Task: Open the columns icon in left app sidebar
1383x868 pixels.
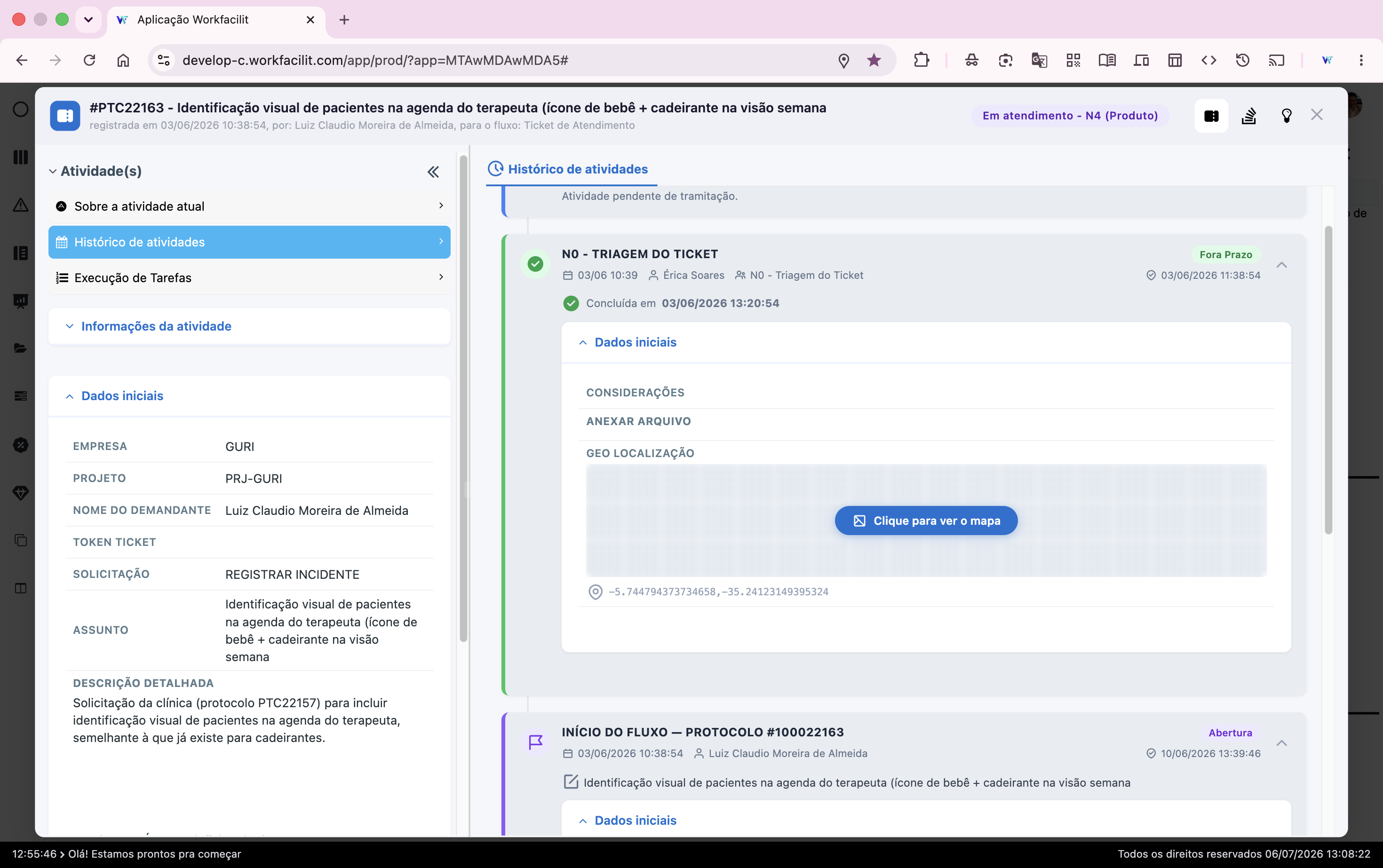Action: click(x=21, y=157)
